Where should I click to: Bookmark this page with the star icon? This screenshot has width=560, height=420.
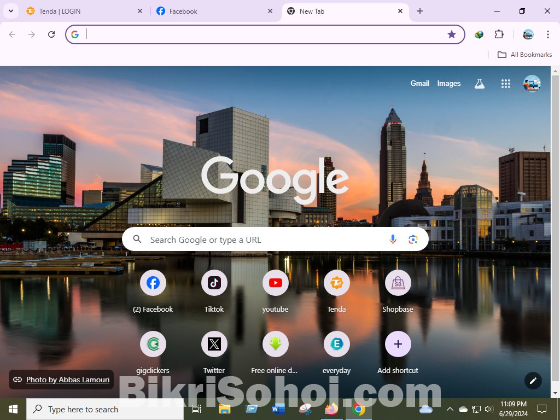point(451,34)
